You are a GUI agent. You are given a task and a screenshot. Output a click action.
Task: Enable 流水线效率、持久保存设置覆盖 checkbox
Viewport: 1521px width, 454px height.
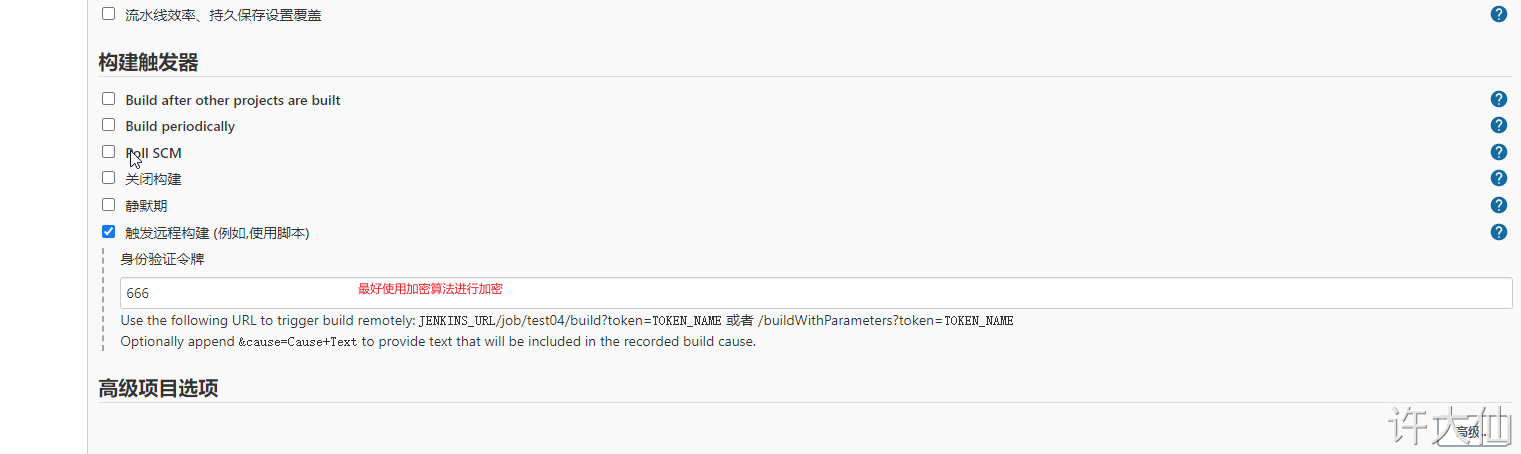(108, 14)
